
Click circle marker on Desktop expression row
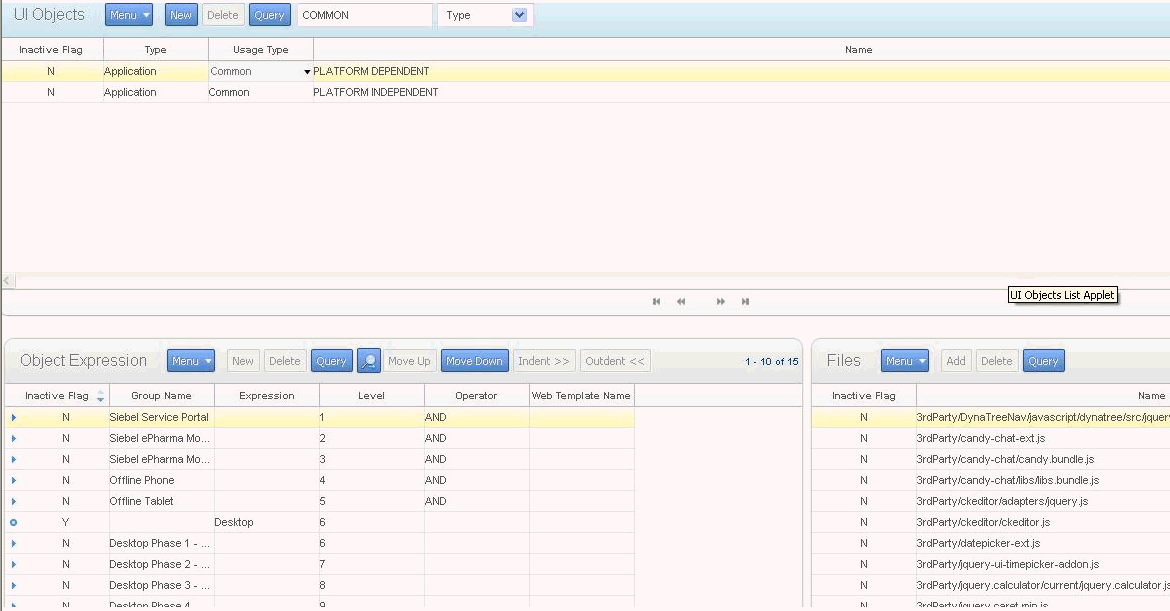(13, 522)
